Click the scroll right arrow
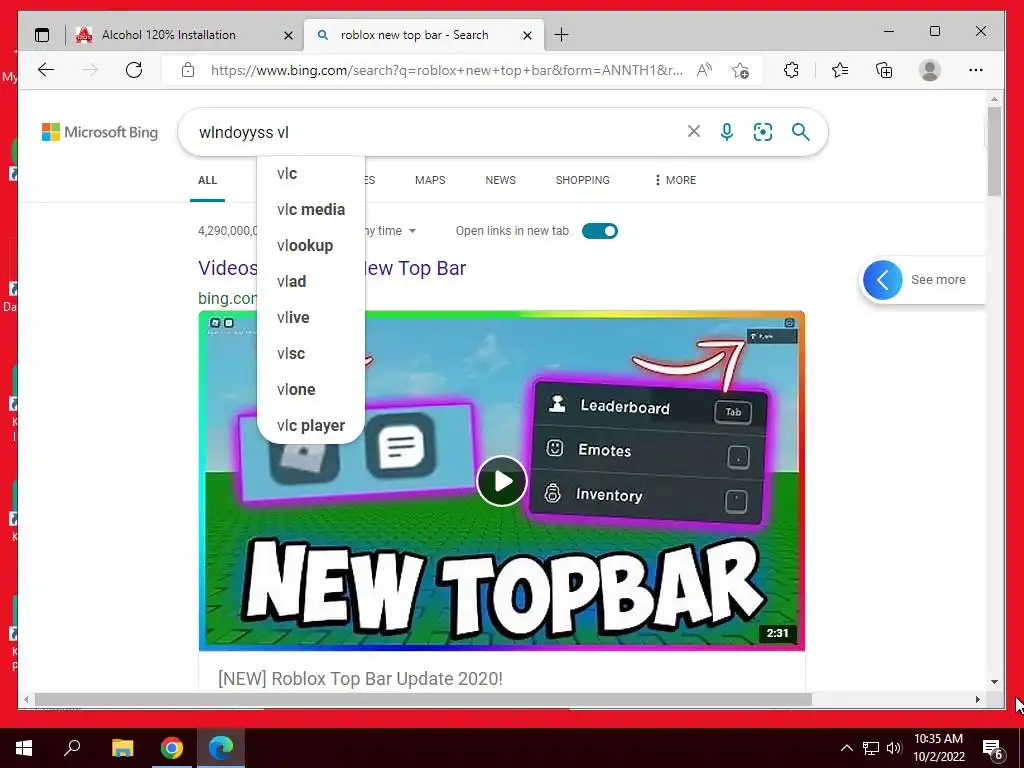This screenshot has width=1024, height=768. (978, 699)
